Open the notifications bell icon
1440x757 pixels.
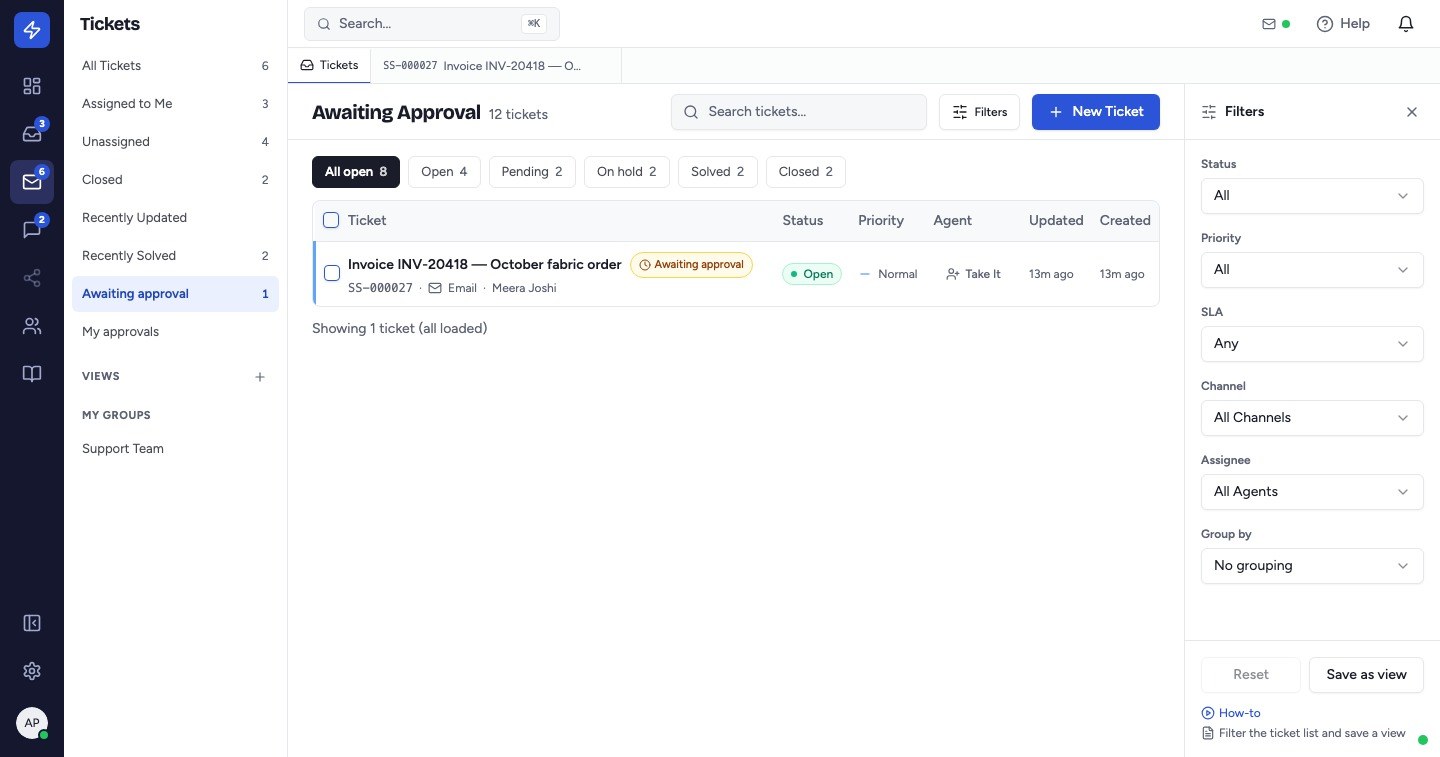pos(1406,24)
